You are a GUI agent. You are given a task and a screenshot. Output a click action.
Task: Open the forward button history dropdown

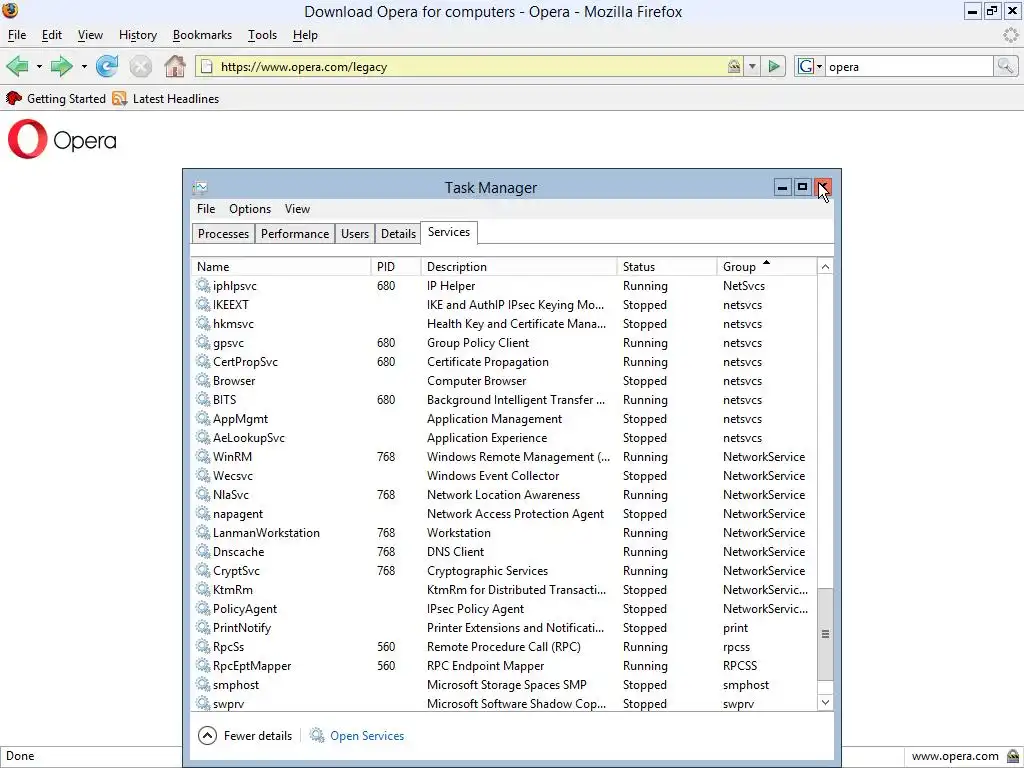[84, 67]
